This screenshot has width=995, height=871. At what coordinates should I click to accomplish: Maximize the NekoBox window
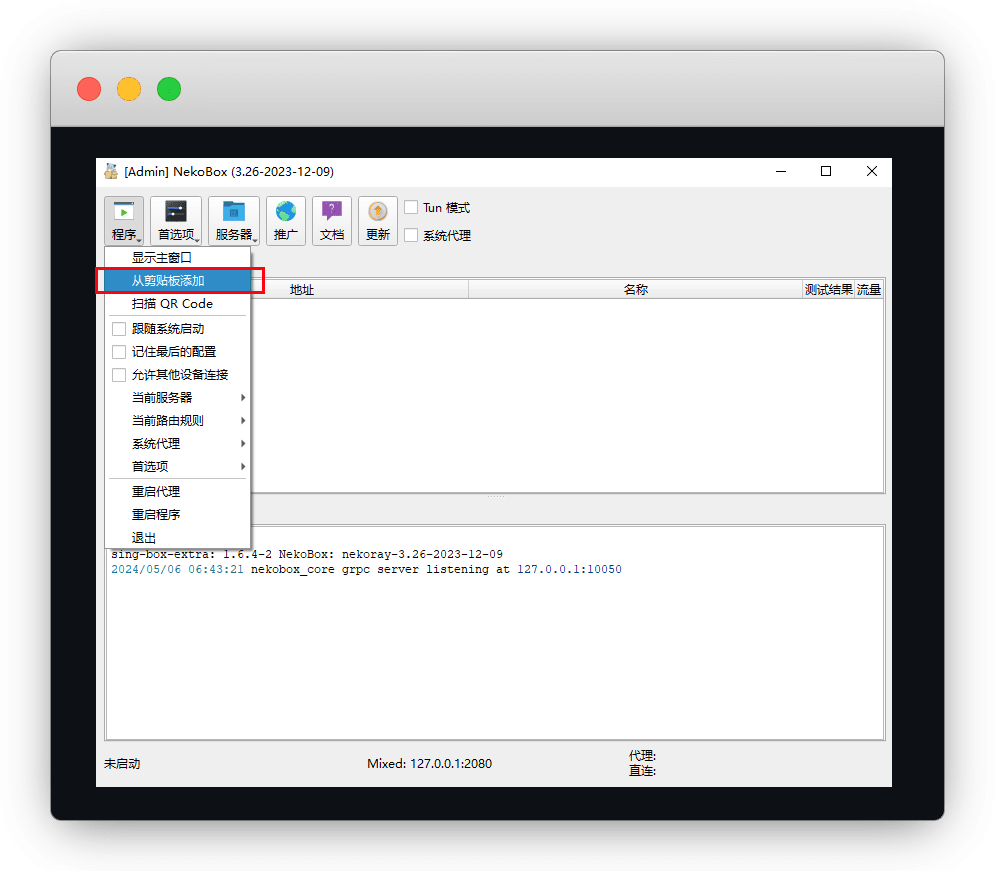[x=826, y=171]
